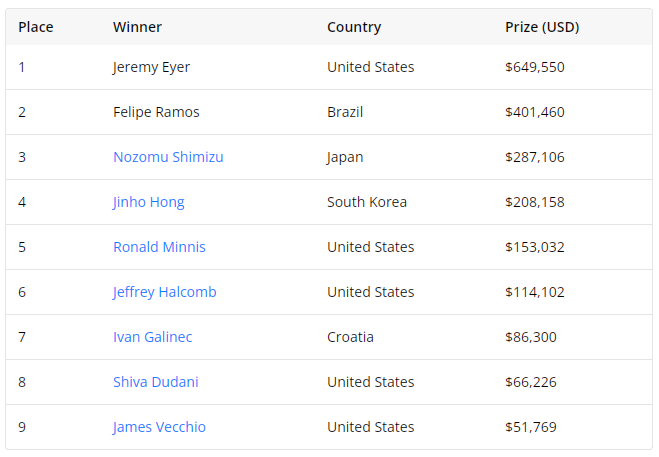This screenshot has width=659, height=457.
Task: Click the Winner column header
Action: point(137,27)
